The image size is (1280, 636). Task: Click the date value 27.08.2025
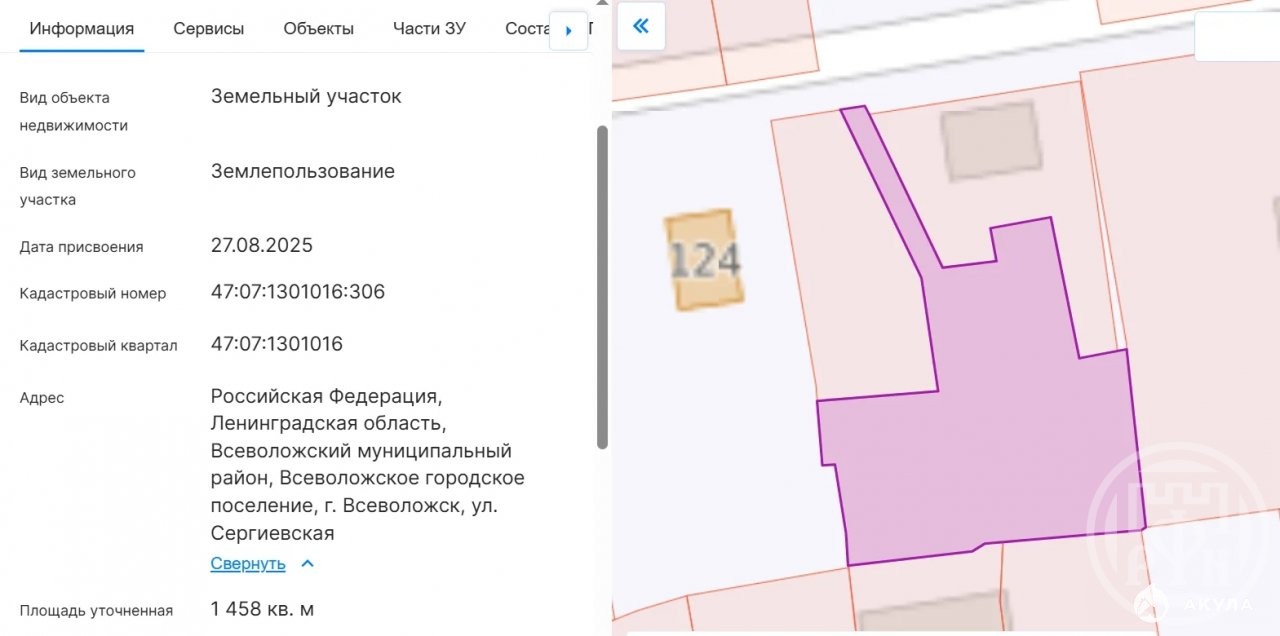(261, 245)
